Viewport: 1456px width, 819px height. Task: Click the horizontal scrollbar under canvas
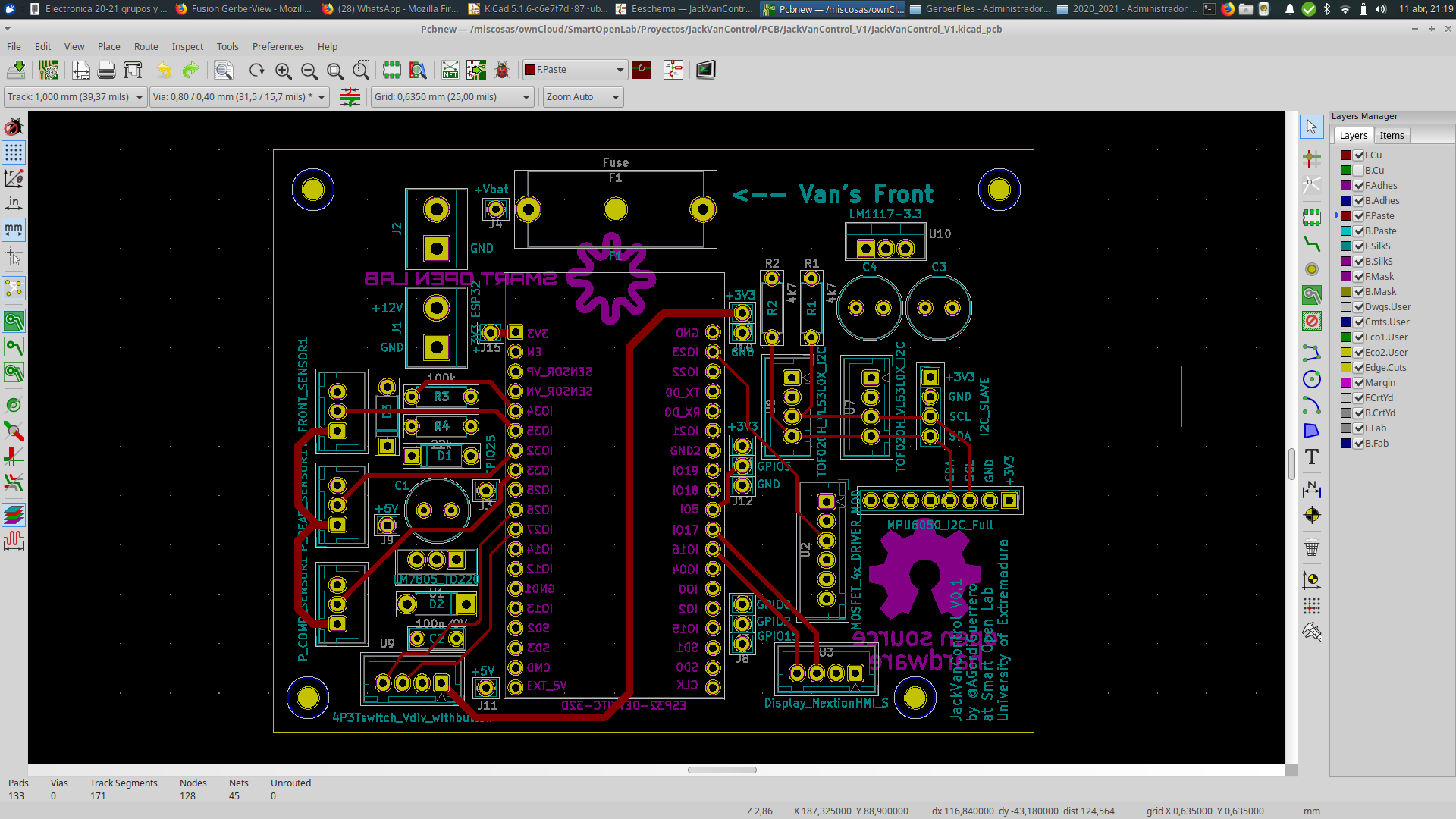tap(721, 770)
